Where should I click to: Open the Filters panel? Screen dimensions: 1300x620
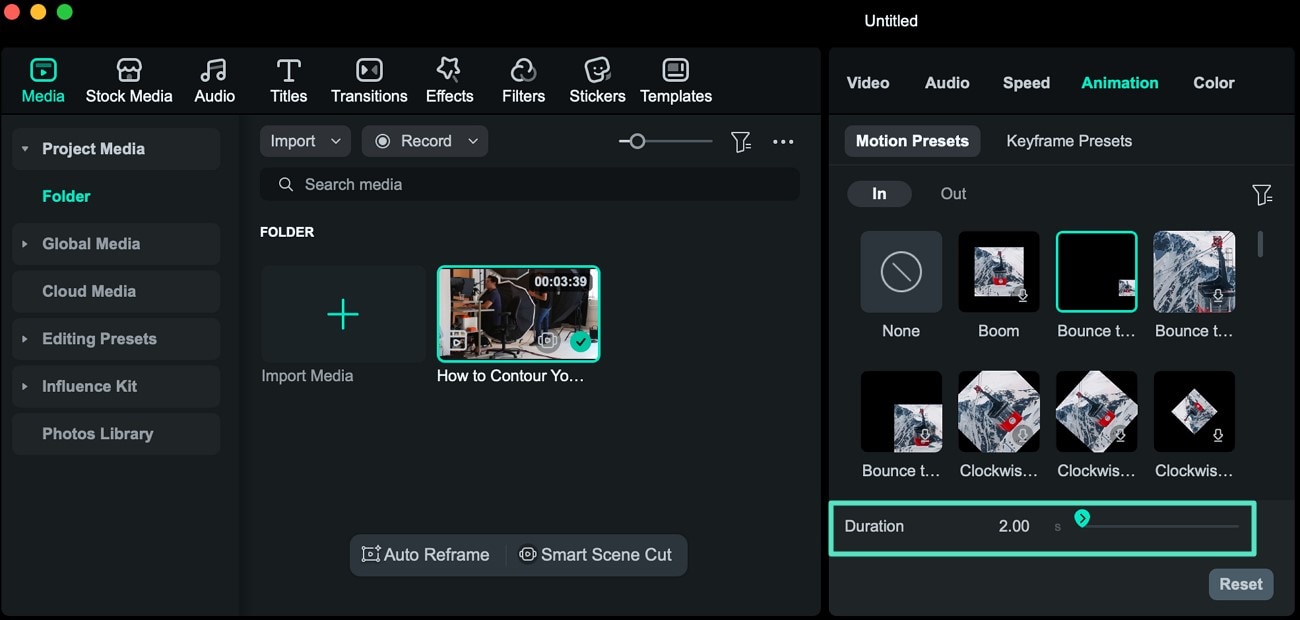click(523, 80)
